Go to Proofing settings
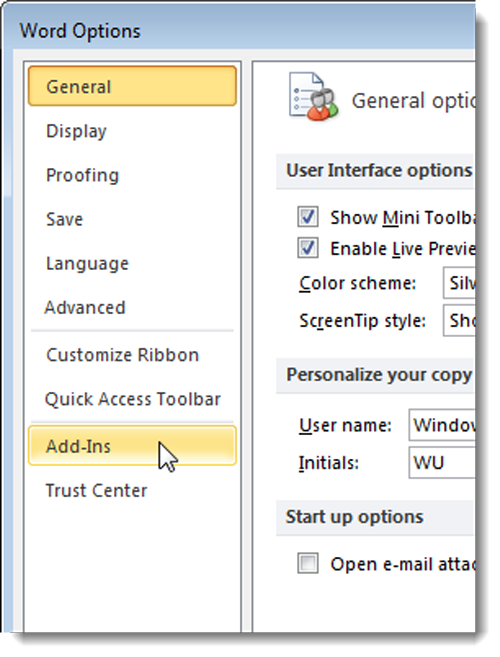The image size is (500, 657). [132, 175]
